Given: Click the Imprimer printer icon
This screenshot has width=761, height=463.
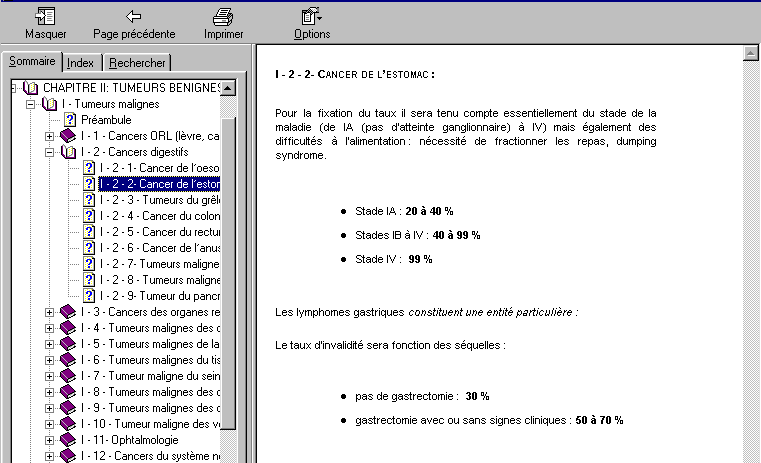Looking at the screenshot, I should click(223, 16).
